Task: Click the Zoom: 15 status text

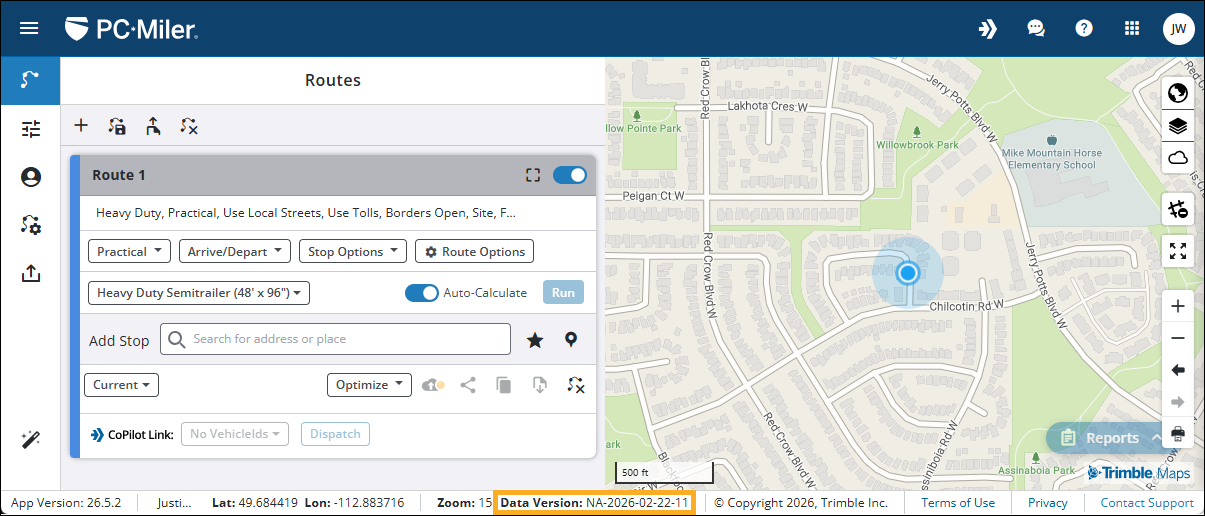Action: [x=465, y=503]
